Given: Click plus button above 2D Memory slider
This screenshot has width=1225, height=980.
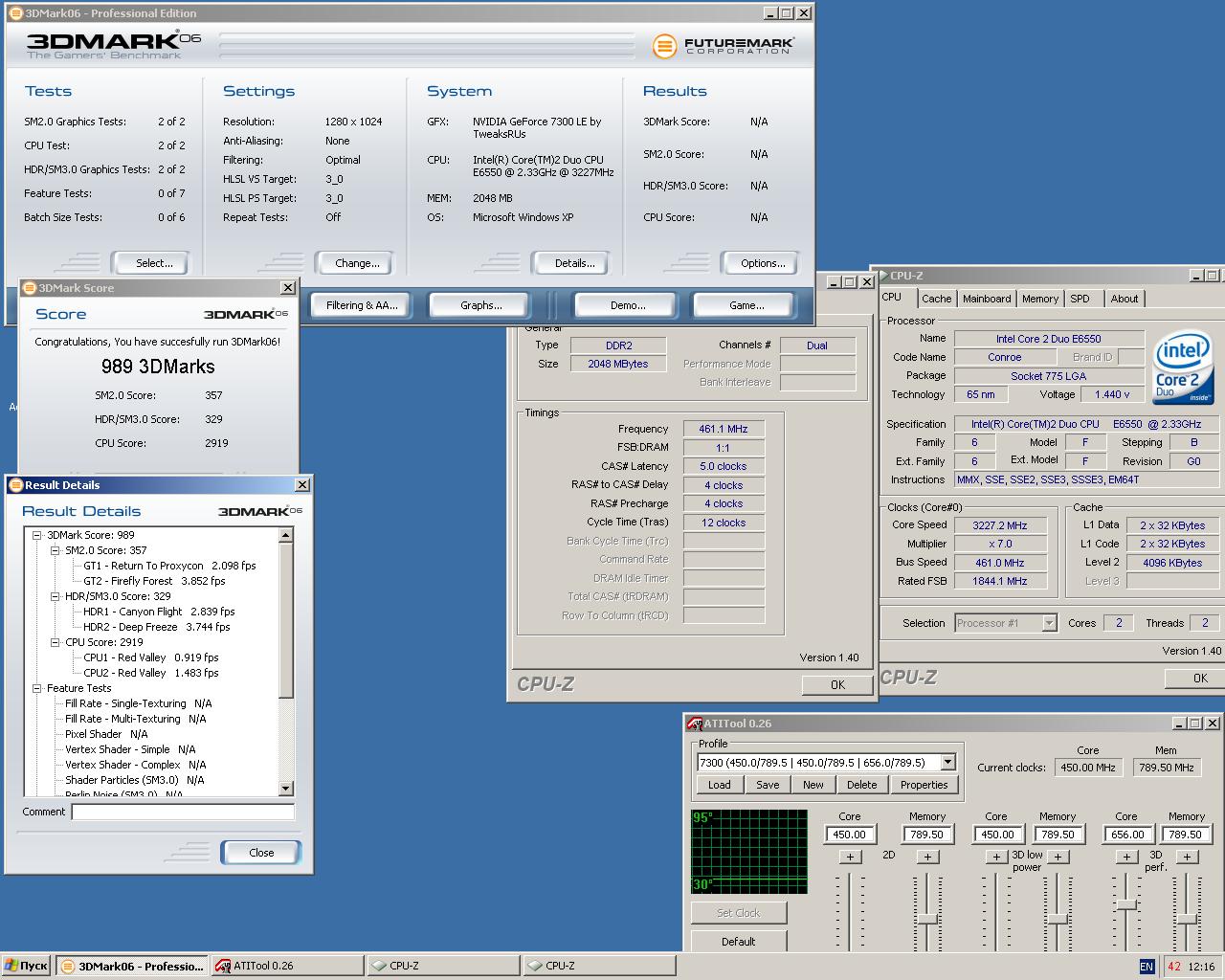Looking at the screenshot, I should click(927, 857).
